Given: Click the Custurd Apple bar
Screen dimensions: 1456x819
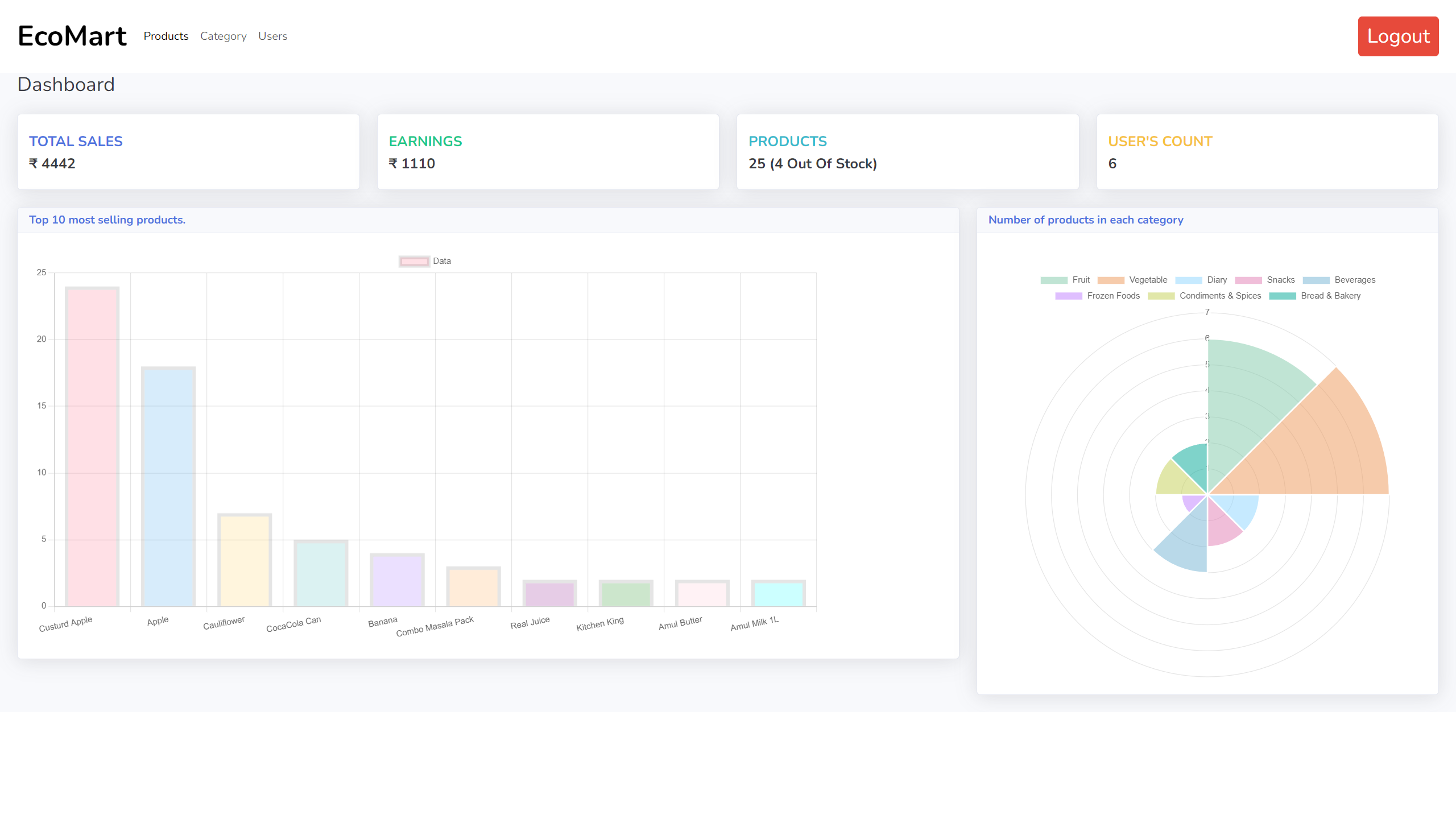Looking at the screenshot, I should [x=92, y=446].
